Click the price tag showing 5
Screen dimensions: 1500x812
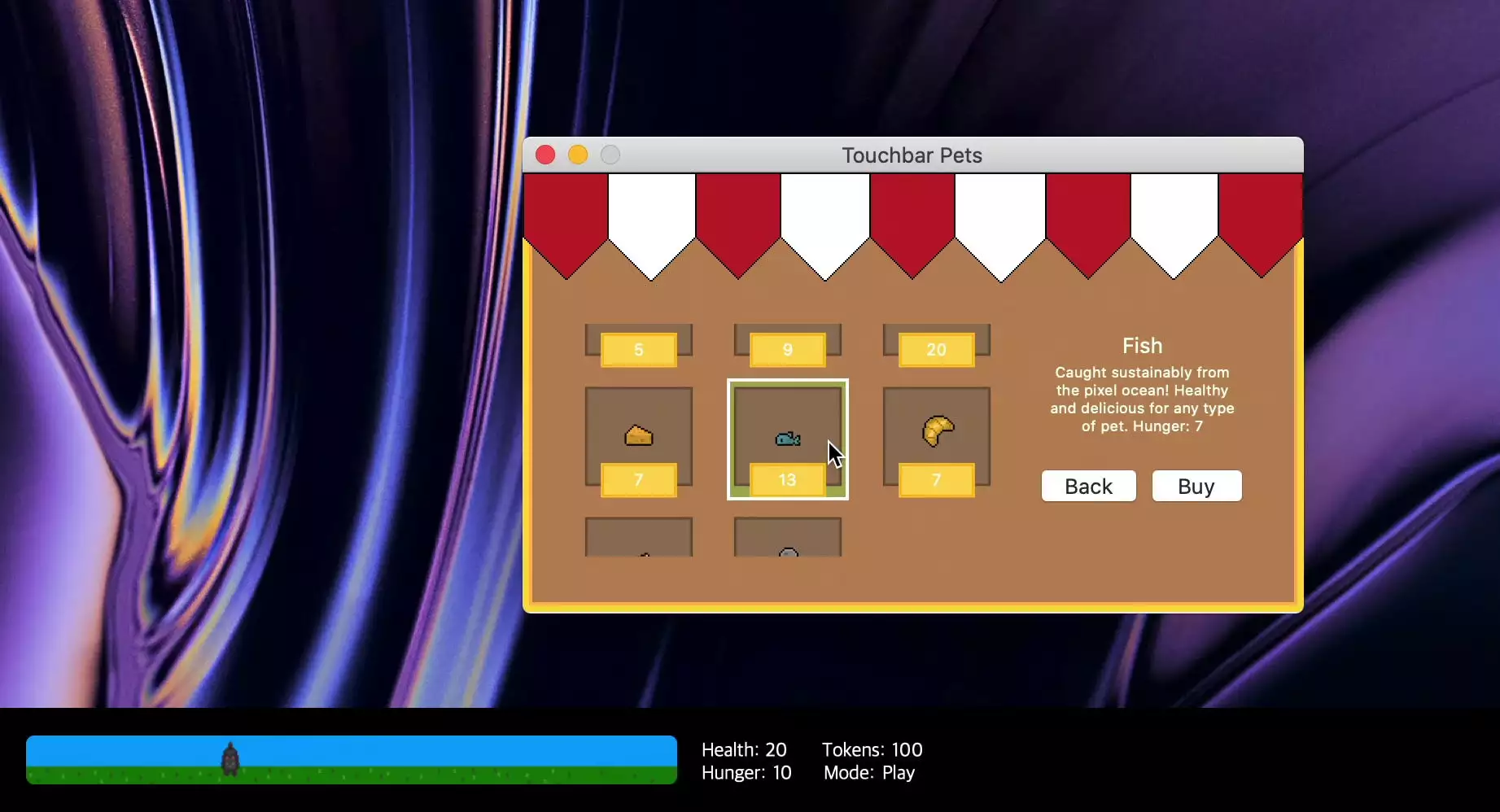(x=639, y=350)
